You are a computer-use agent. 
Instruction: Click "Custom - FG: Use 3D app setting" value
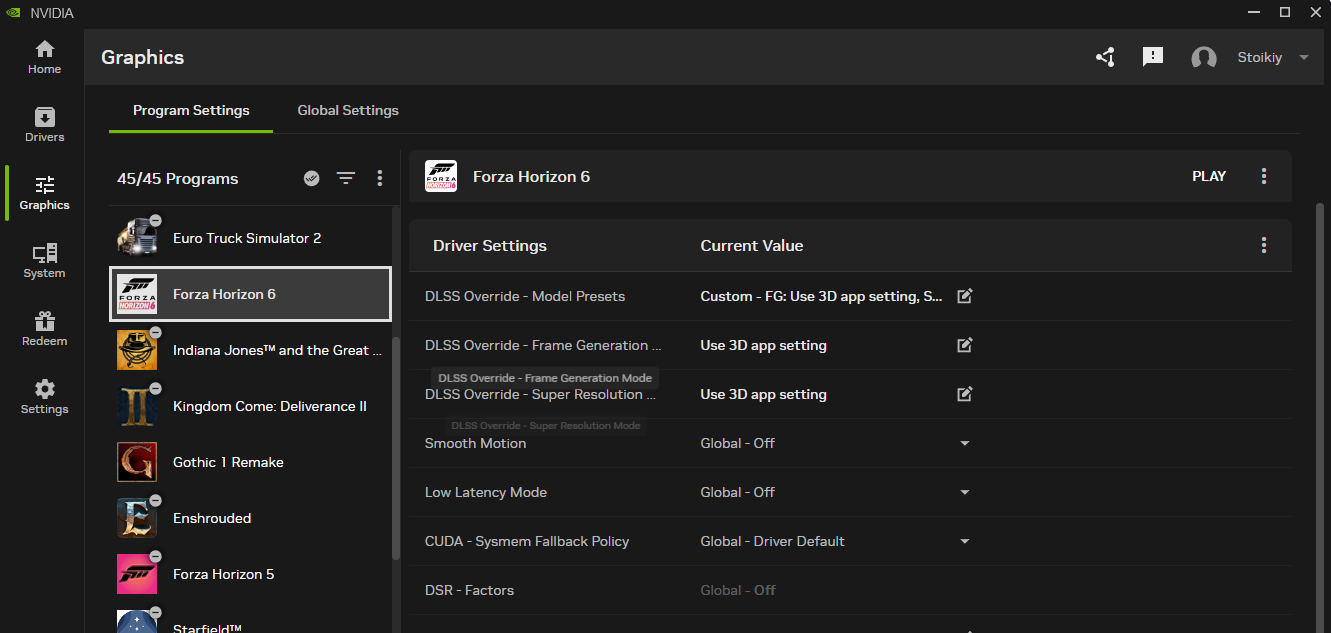[821, 296]
